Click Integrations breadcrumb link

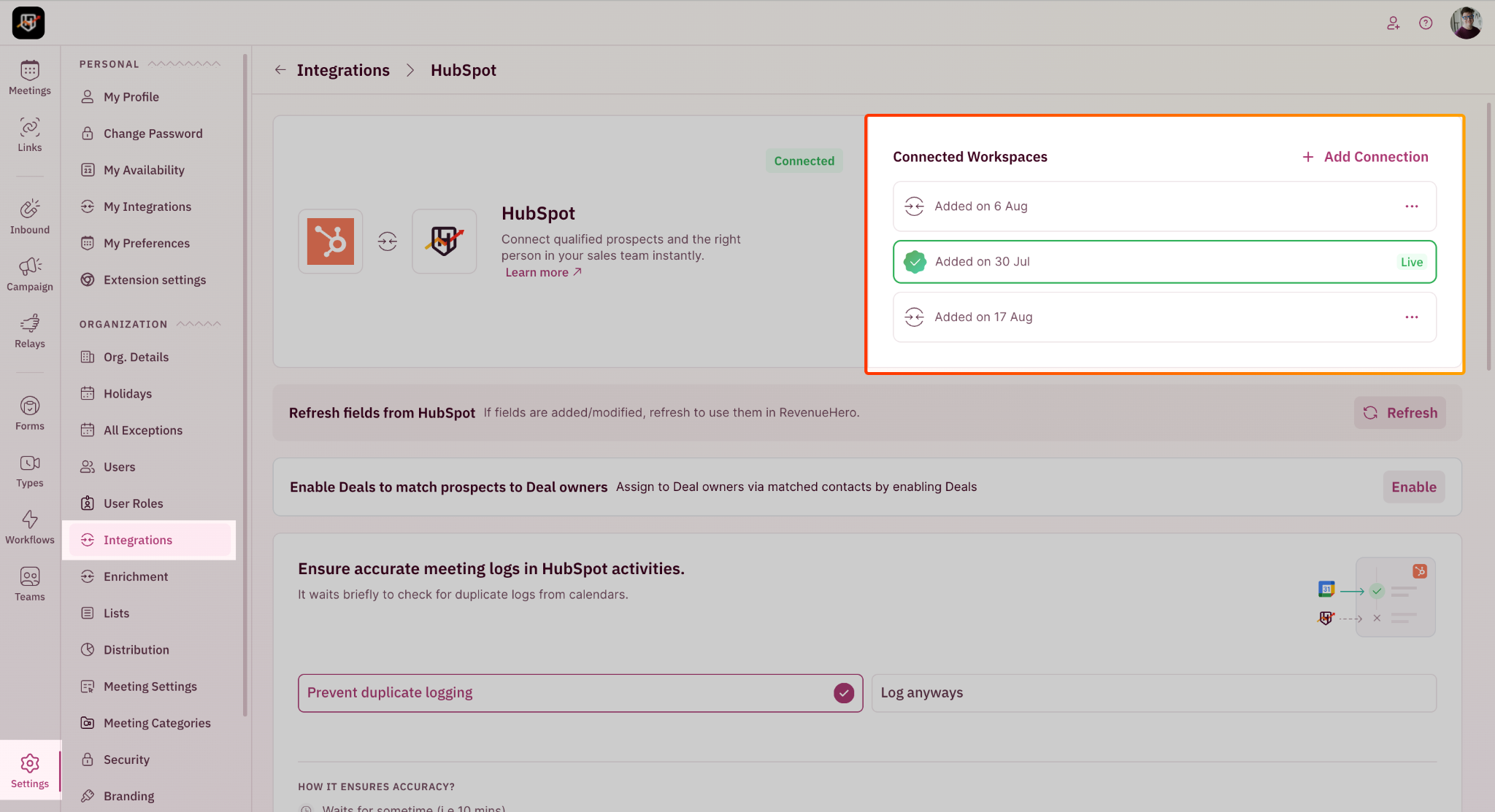coord(343,70)
